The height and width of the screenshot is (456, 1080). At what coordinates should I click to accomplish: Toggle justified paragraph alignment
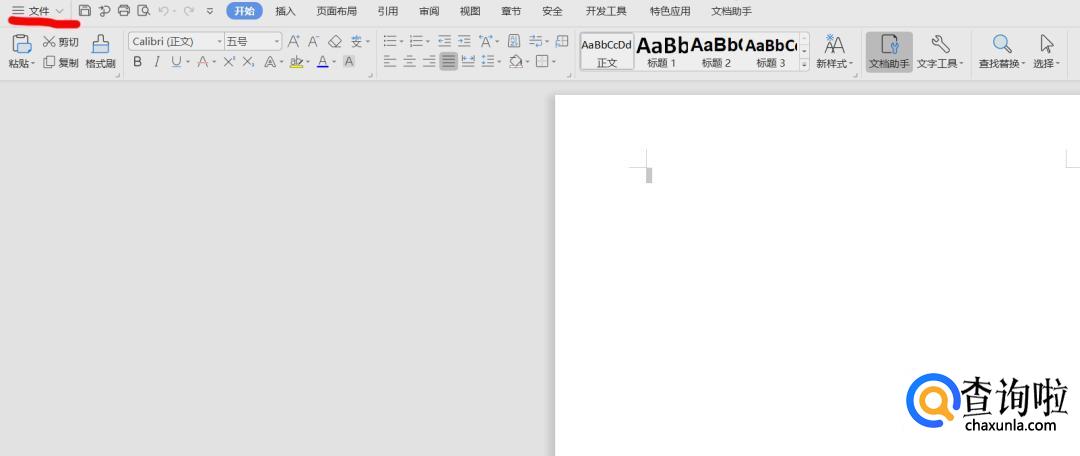click(449, 62)
